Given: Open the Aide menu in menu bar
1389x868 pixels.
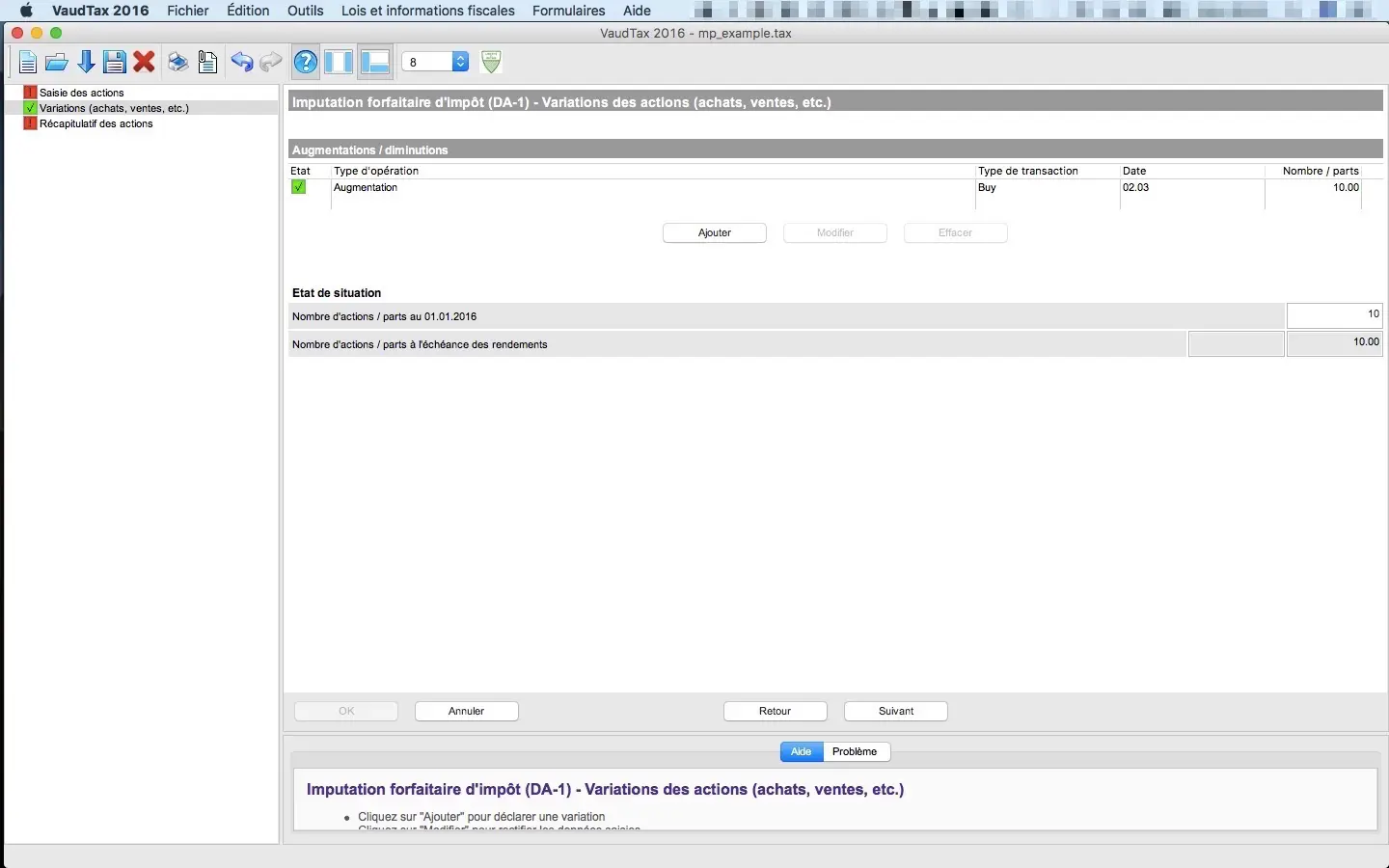Looking at the screenshot, I should point(637,11).
